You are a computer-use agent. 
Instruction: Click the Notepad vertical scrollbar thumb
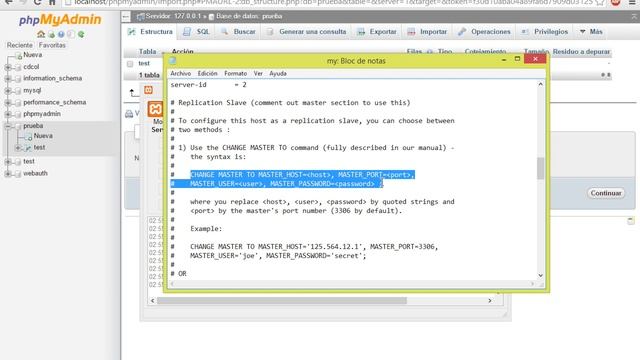[x=540, y=168]
